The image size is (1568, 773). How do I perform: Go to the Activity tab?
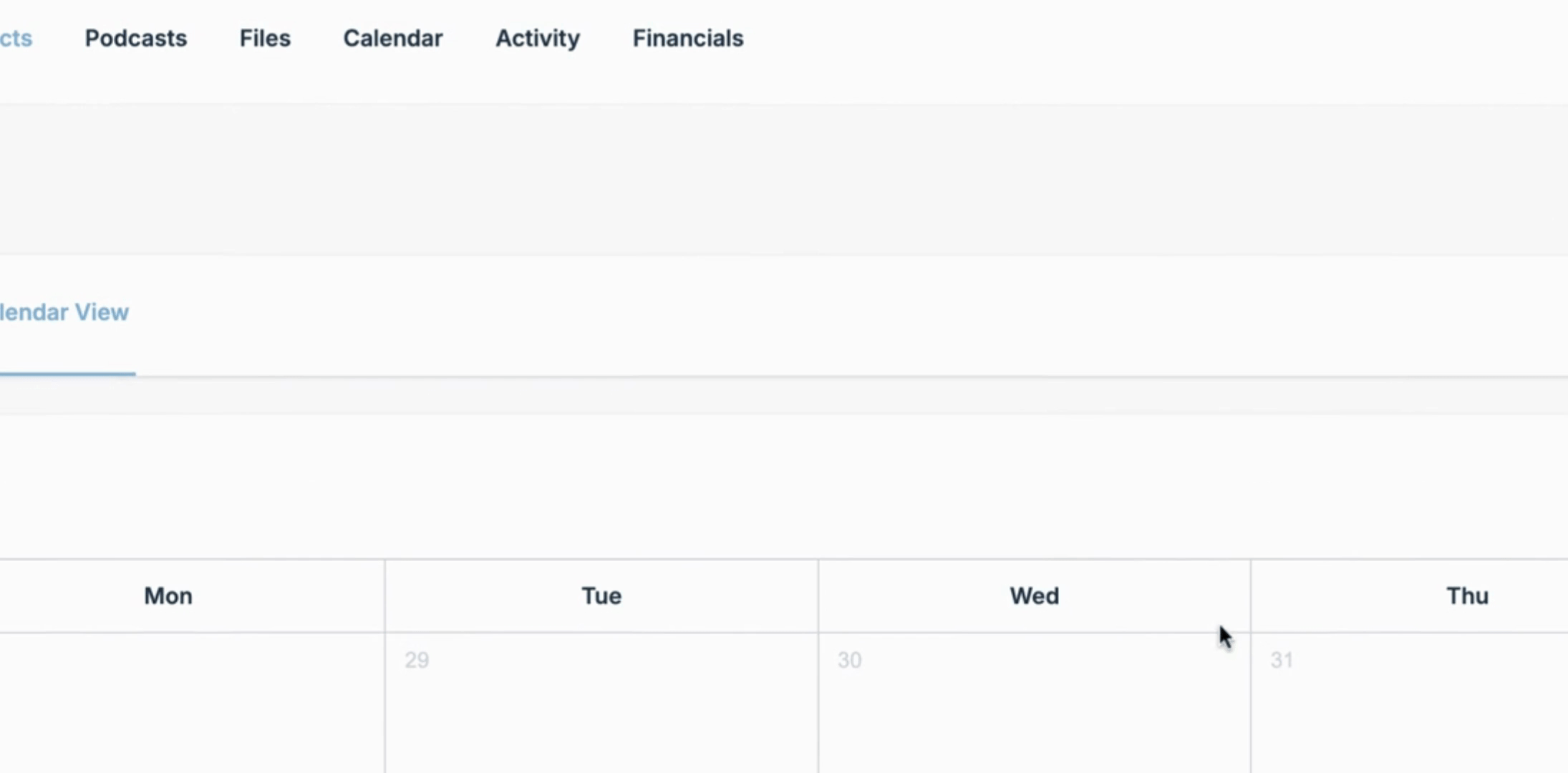pos(538,38)
